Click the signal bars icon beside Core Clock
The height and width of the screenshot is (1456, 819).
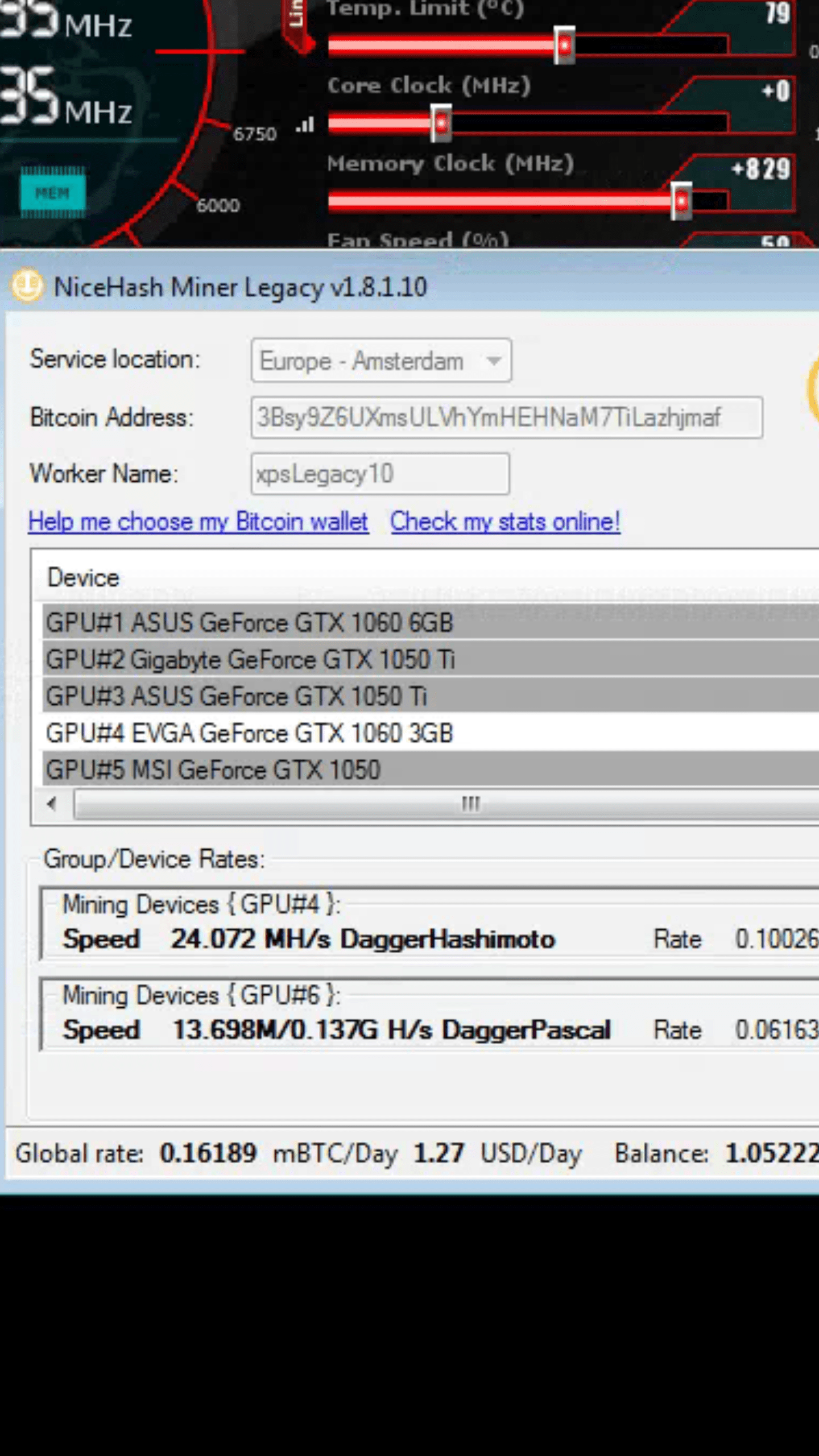305,125
